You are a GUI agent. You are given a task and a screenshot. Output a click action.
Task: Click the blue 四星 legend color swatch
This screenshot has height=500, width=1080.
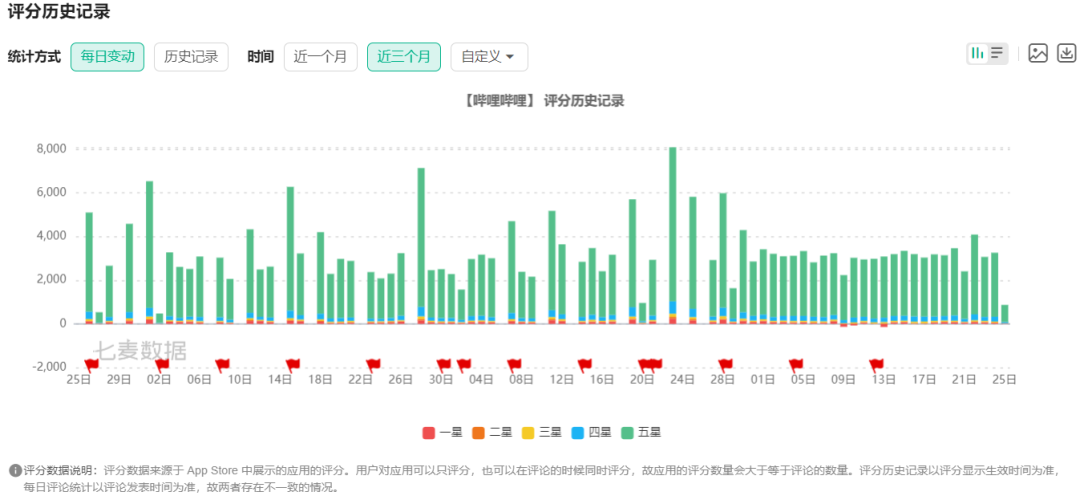click(579, 432)
